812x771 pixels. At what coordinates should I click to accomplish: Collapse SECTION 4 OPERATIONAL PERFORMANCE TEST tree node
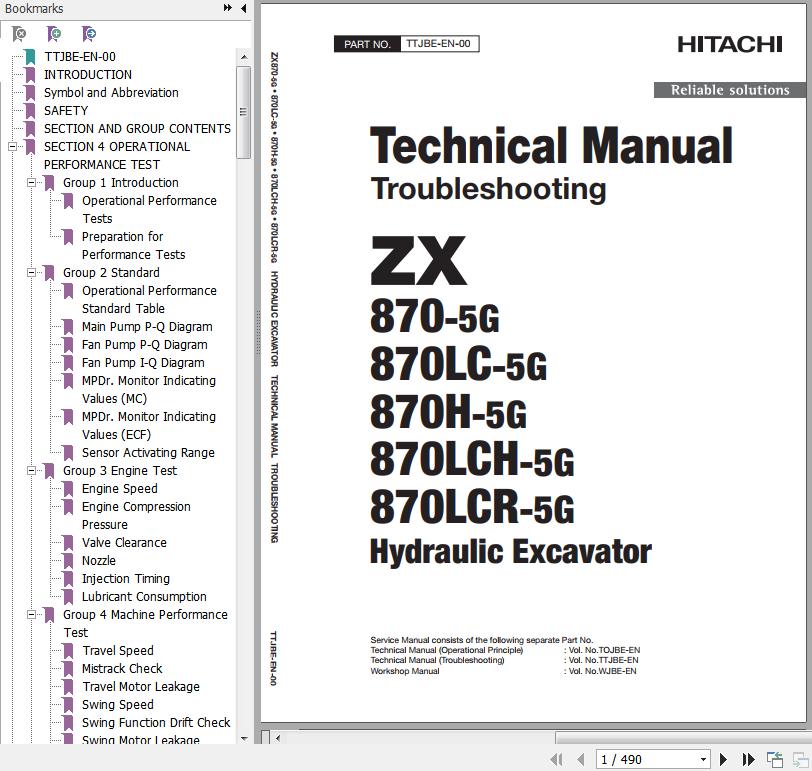click(x=12, y=147)
